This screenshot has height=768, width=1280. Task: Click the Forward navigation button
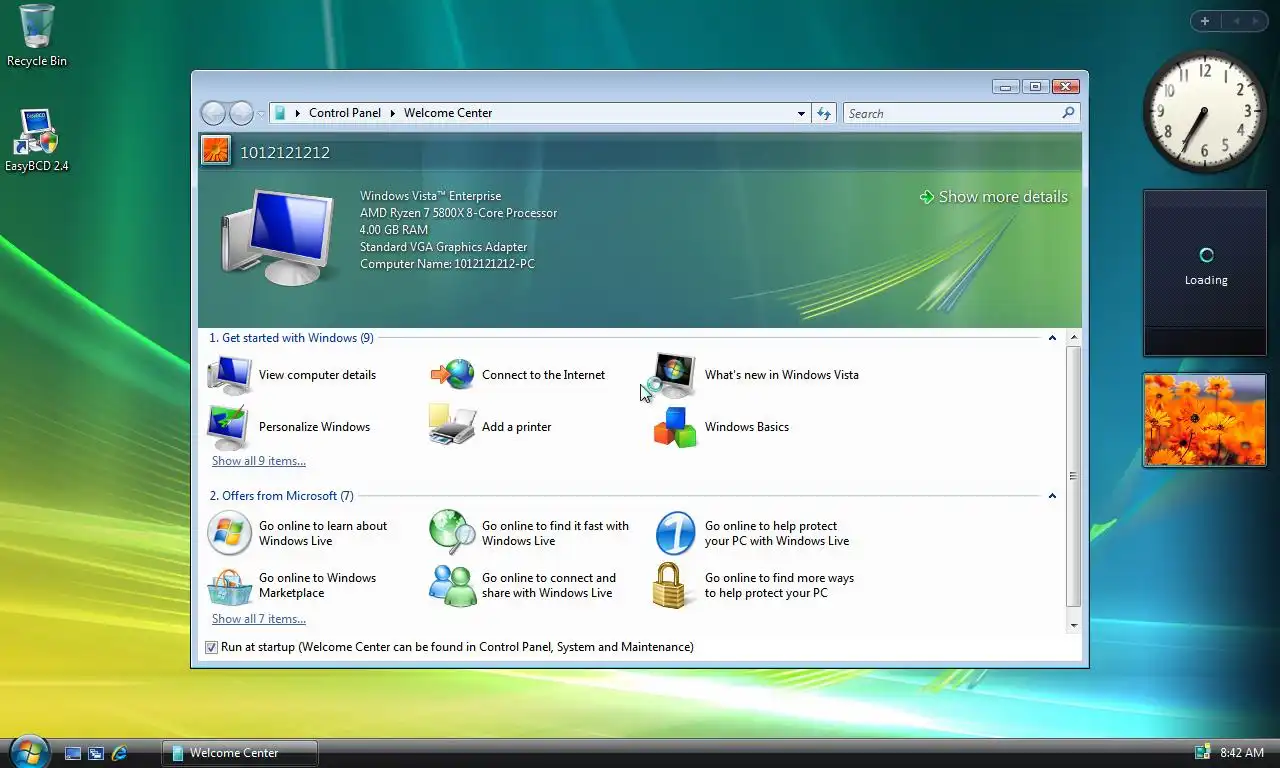point(242,113)
